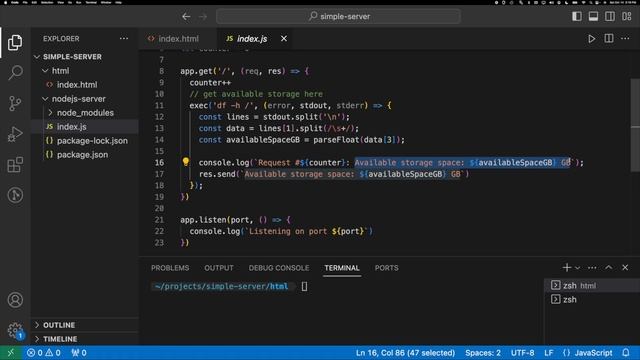
Task: Expand the node_modules folder
Action: (x=85, y=113)
